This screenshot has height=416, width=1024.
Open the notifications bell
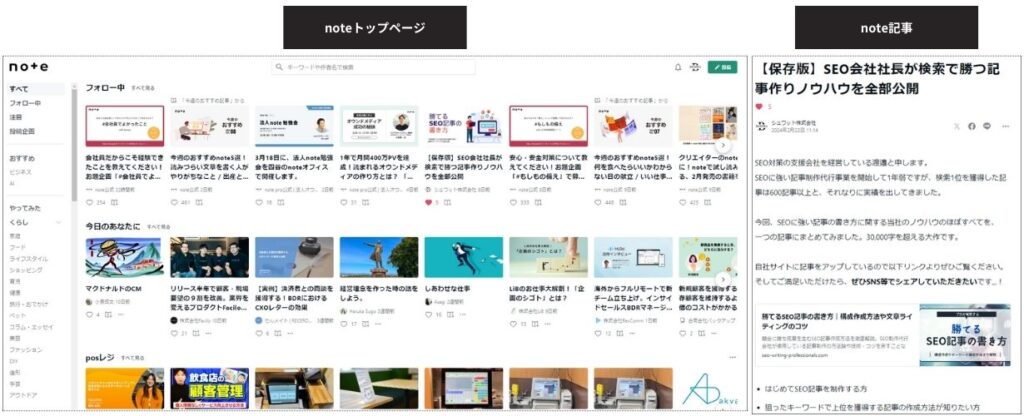(678, 67)
